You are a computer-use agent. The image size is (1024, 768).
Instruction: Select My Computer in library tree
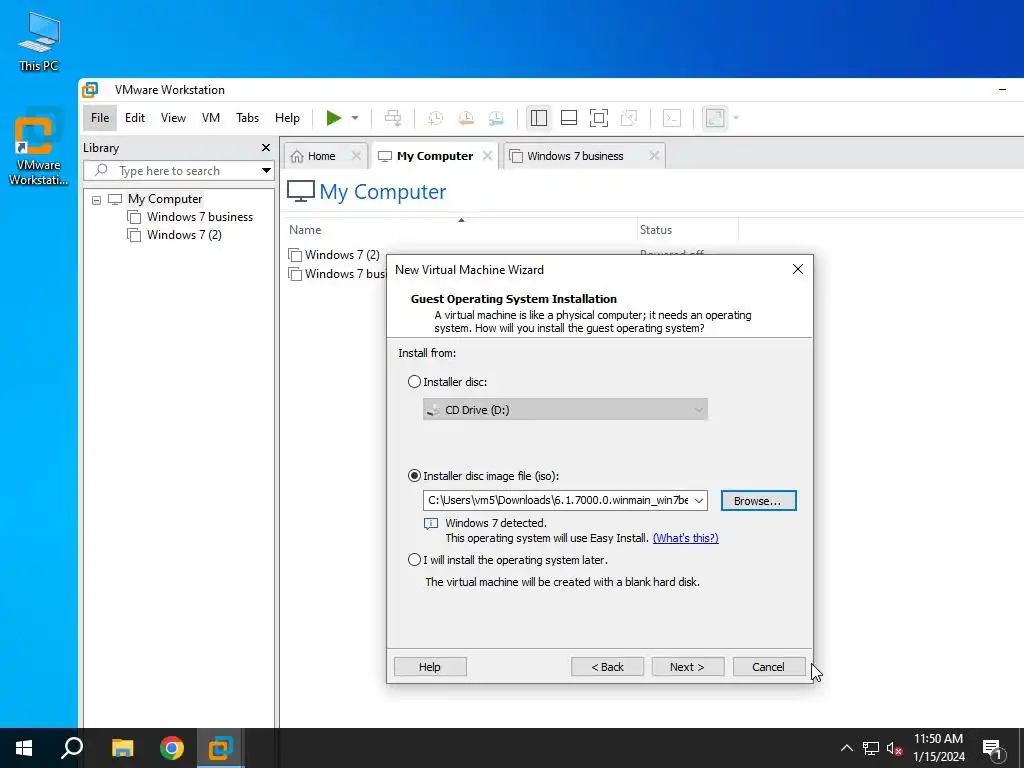(x=165, y=199)
